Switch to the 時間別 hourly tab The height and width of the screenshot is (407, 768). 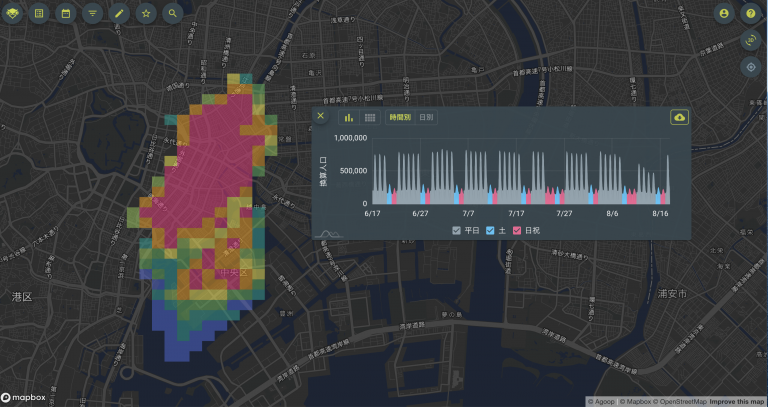tap(399, 117)
